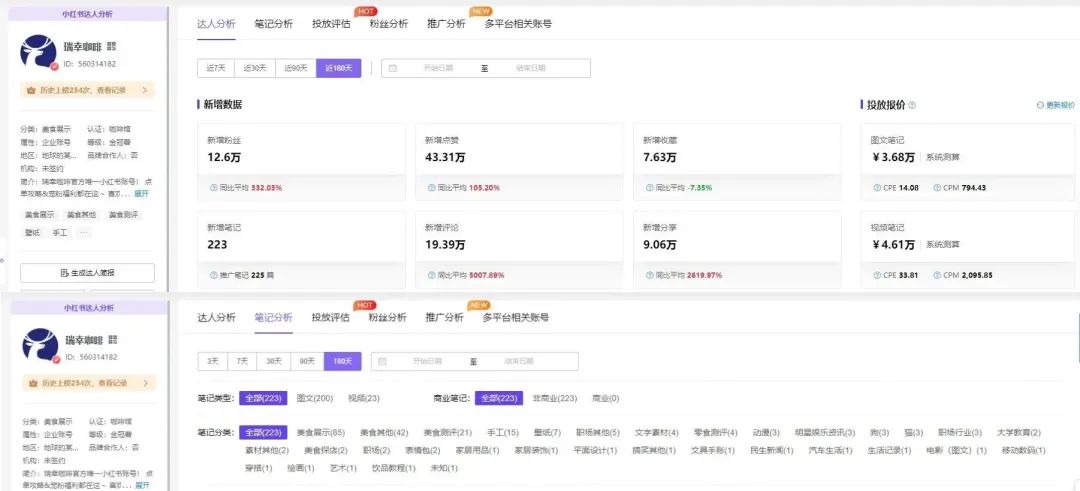Click the help icon in the 新增评论 card
Viewport: 1080px width, 491px height.
point(431,275)
